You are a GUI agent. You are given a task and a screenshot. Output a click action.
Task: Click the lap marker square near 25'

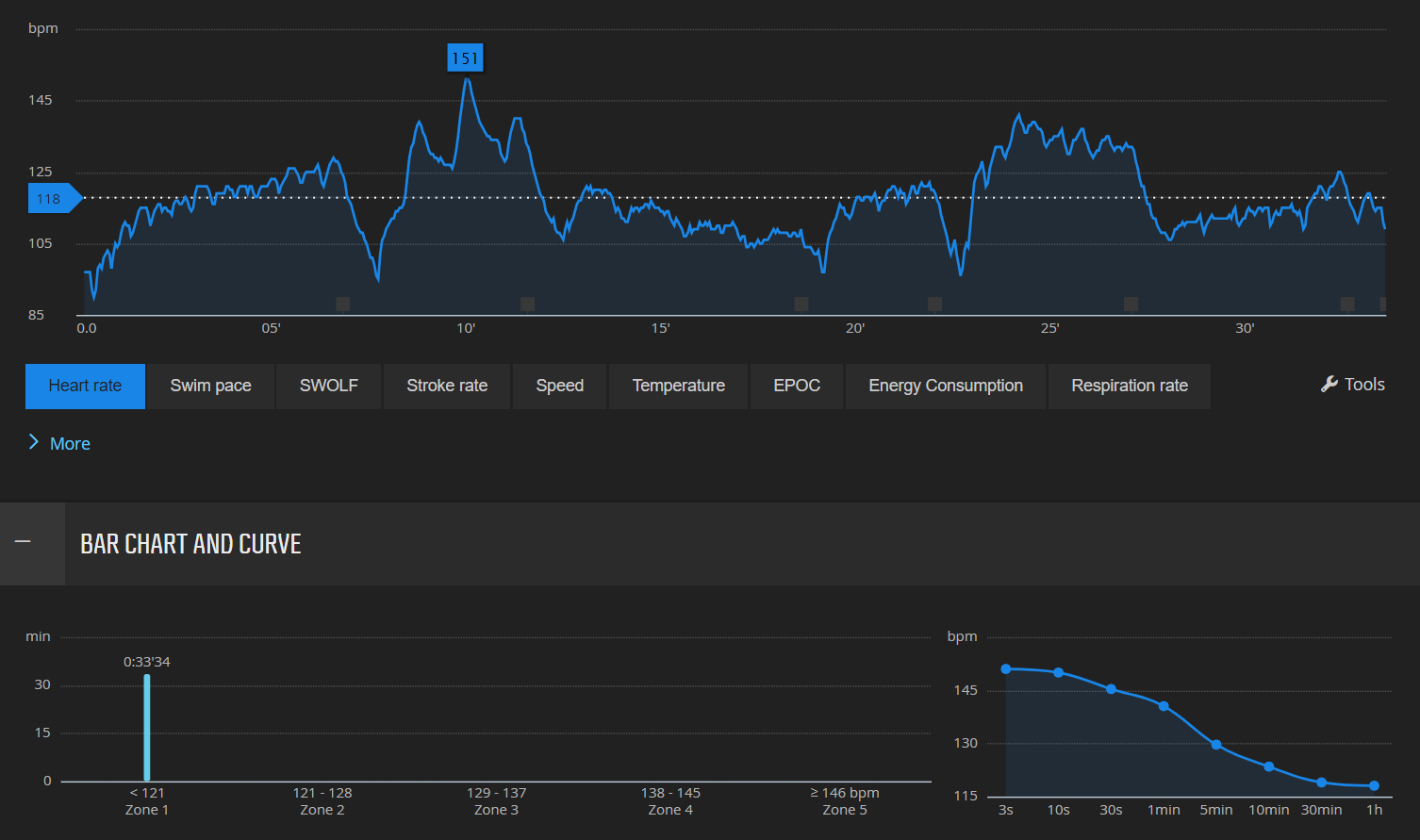1131,304
